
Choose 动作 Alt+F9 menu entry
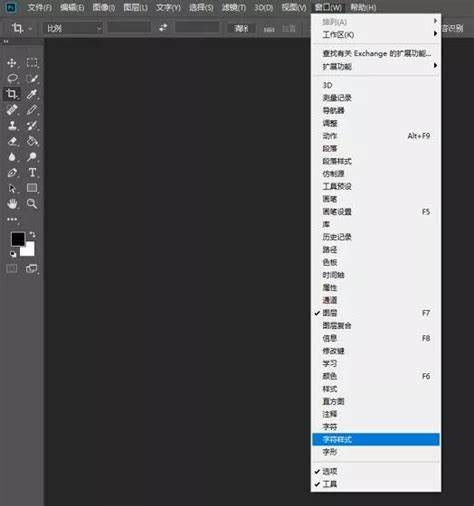375,136
